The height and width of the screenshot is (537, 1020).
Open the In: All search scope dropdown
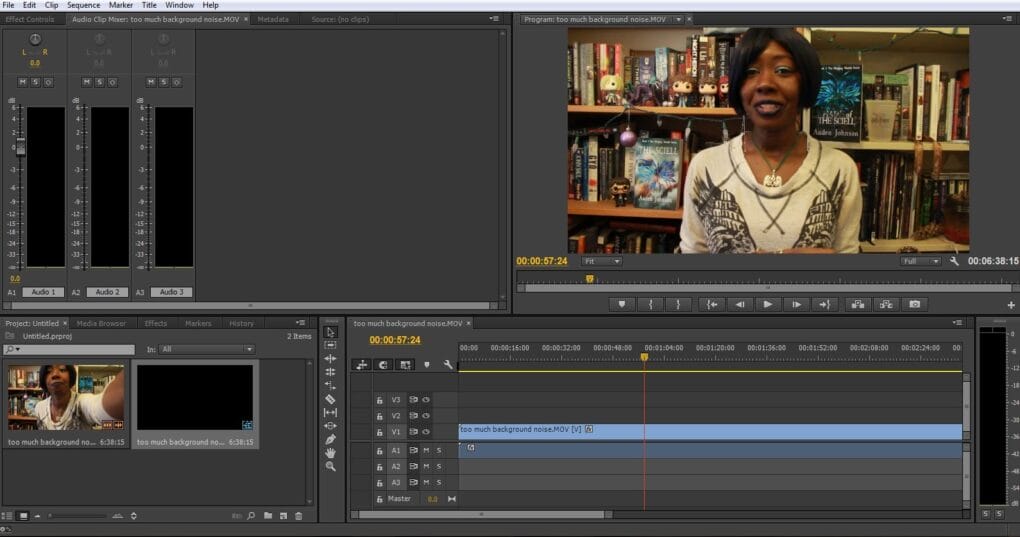[207, 349]
